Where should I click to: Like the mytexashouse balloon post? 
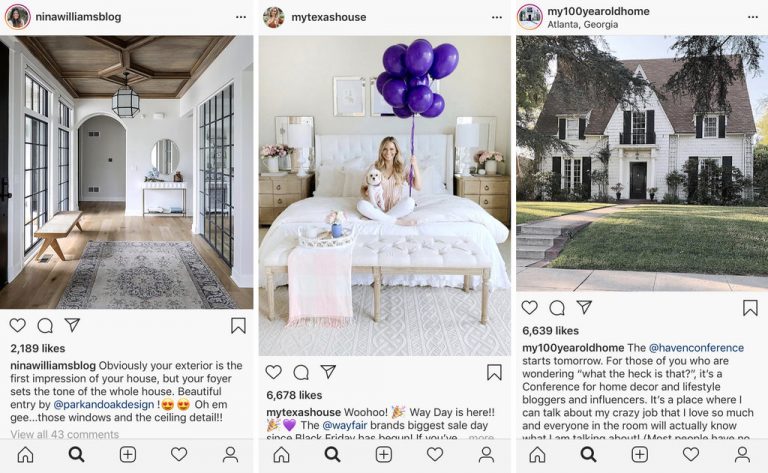tap(273, 372)
